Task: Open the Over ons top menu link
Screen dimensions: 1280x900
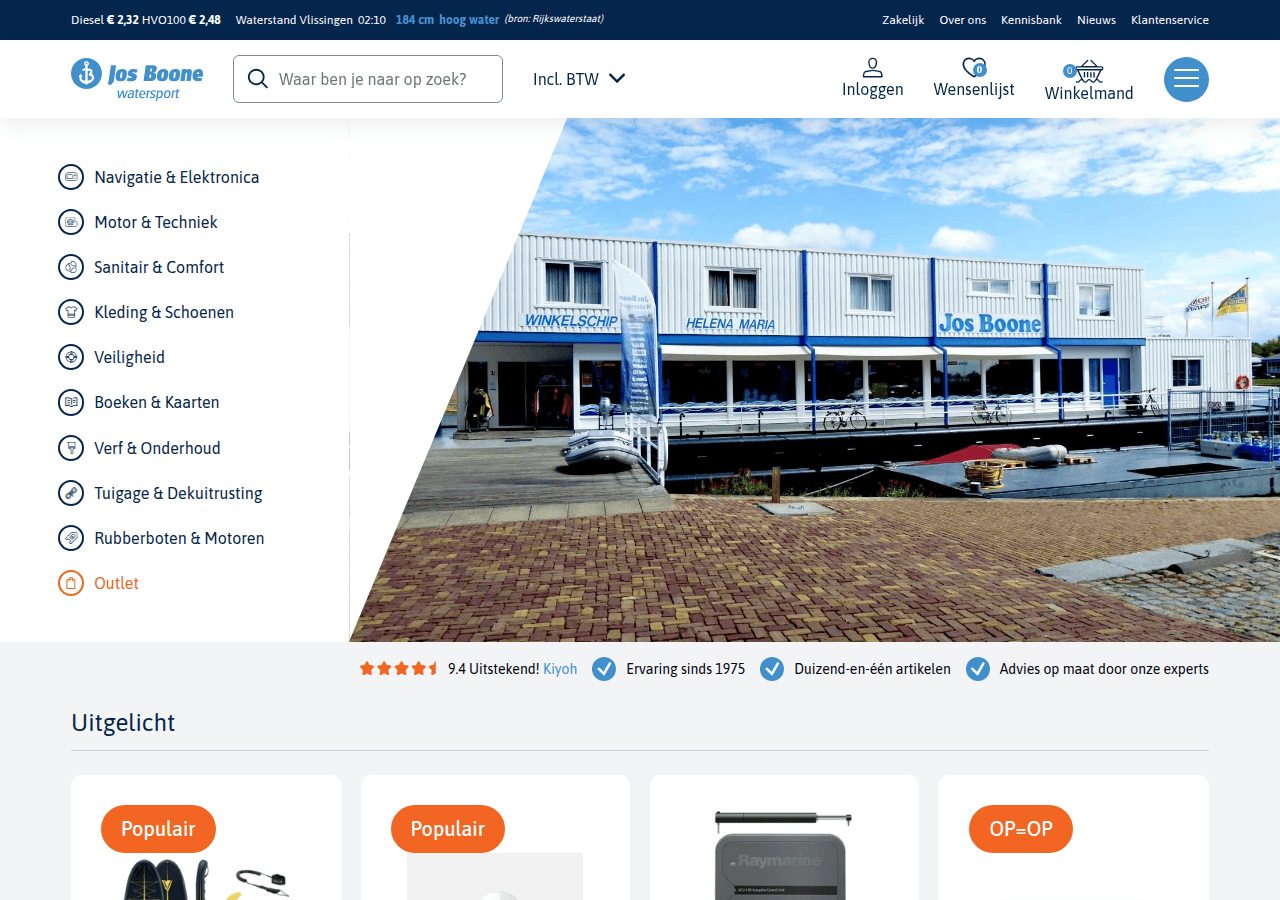Action: click(963, 20)
